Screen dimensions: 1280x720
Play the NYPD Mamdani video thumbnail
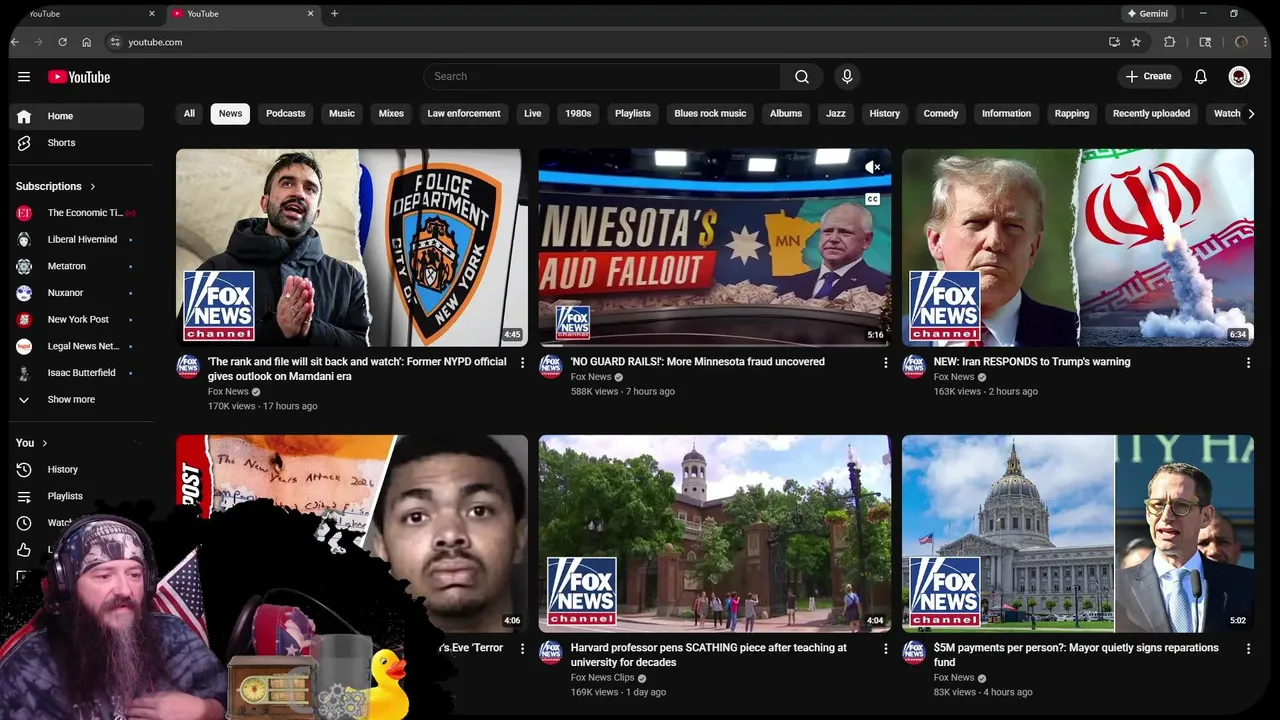coord(352,248)
